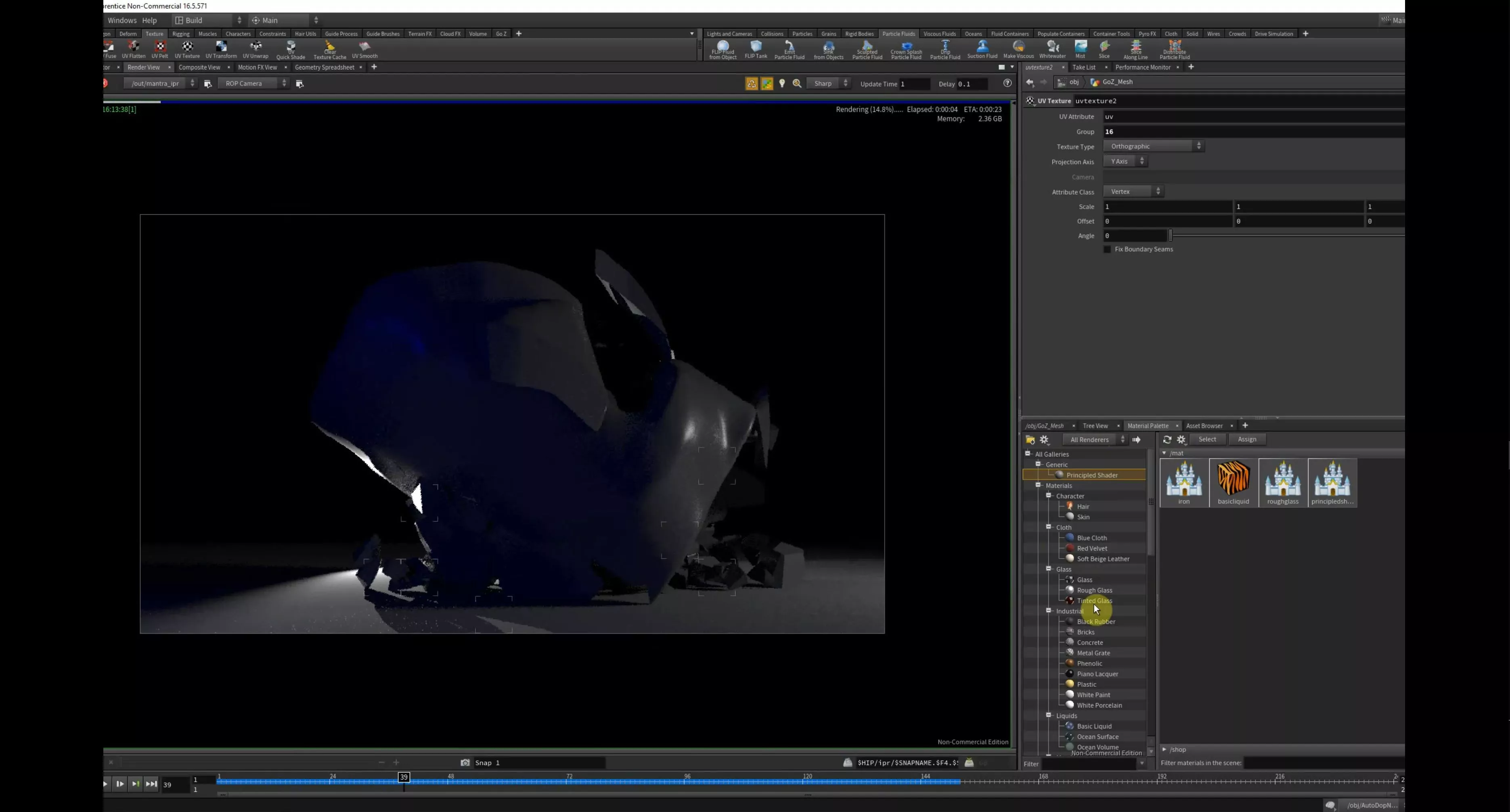The width and height of the screenshot is (1510, 812).
Task: Toggle the auto-update render button
Action: (752, 84)
